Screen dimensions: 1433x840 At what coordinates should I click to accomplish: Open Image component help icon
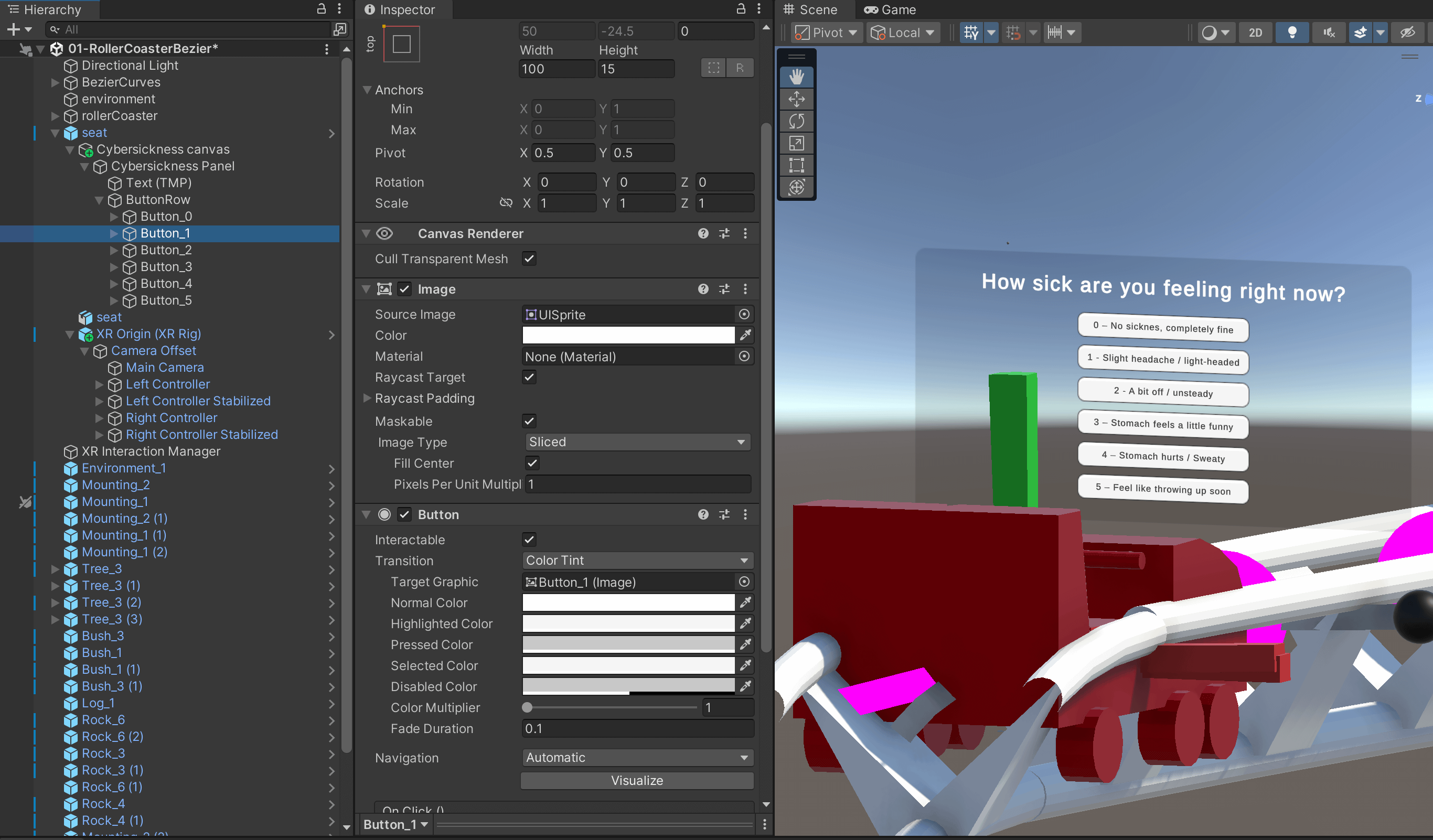pyautogui.click(x=703, y=289)
